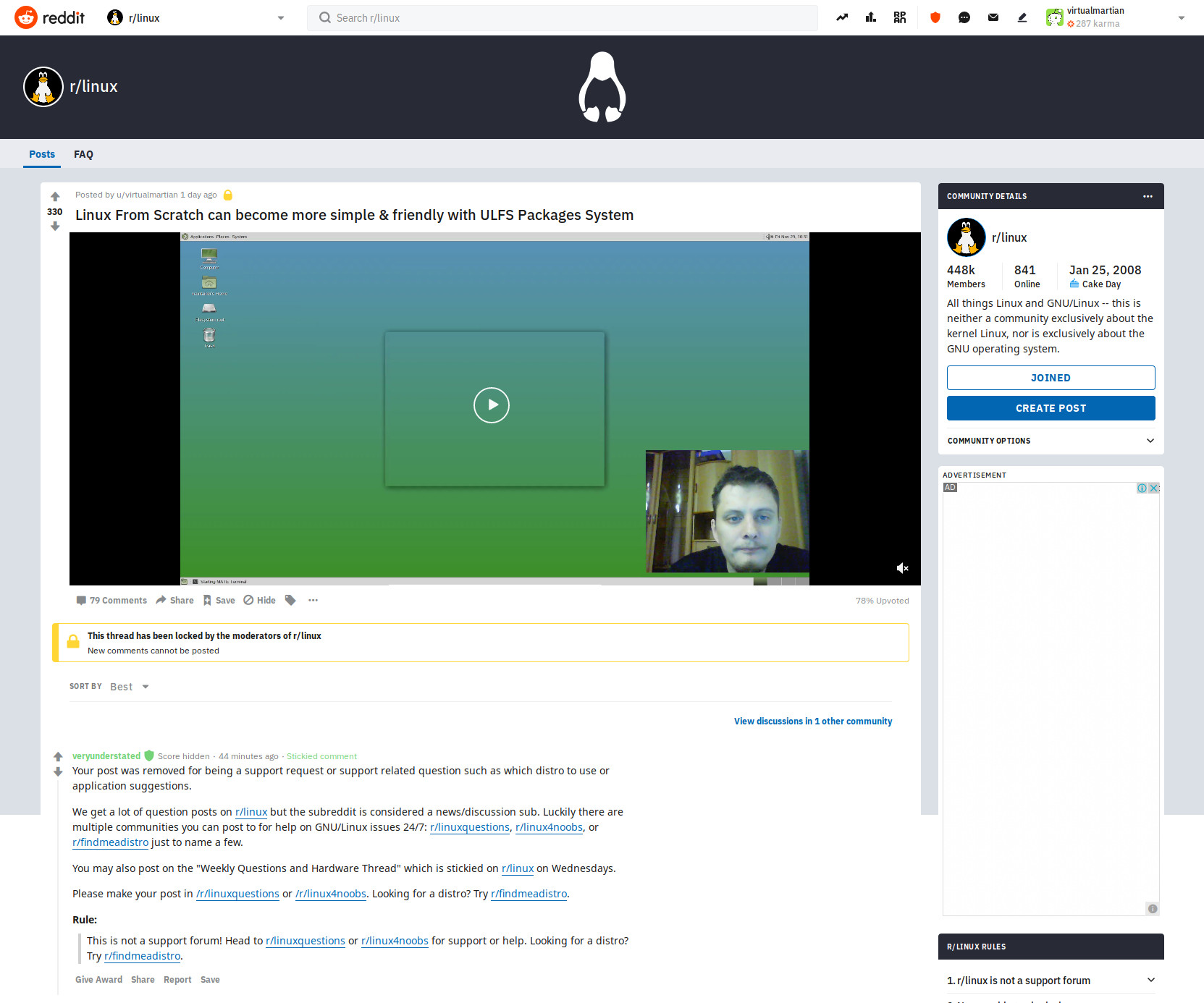This screenshot has height=1003, width=1204.
Task: Click the create post pencil icon
Action: tap(1022, 17)
